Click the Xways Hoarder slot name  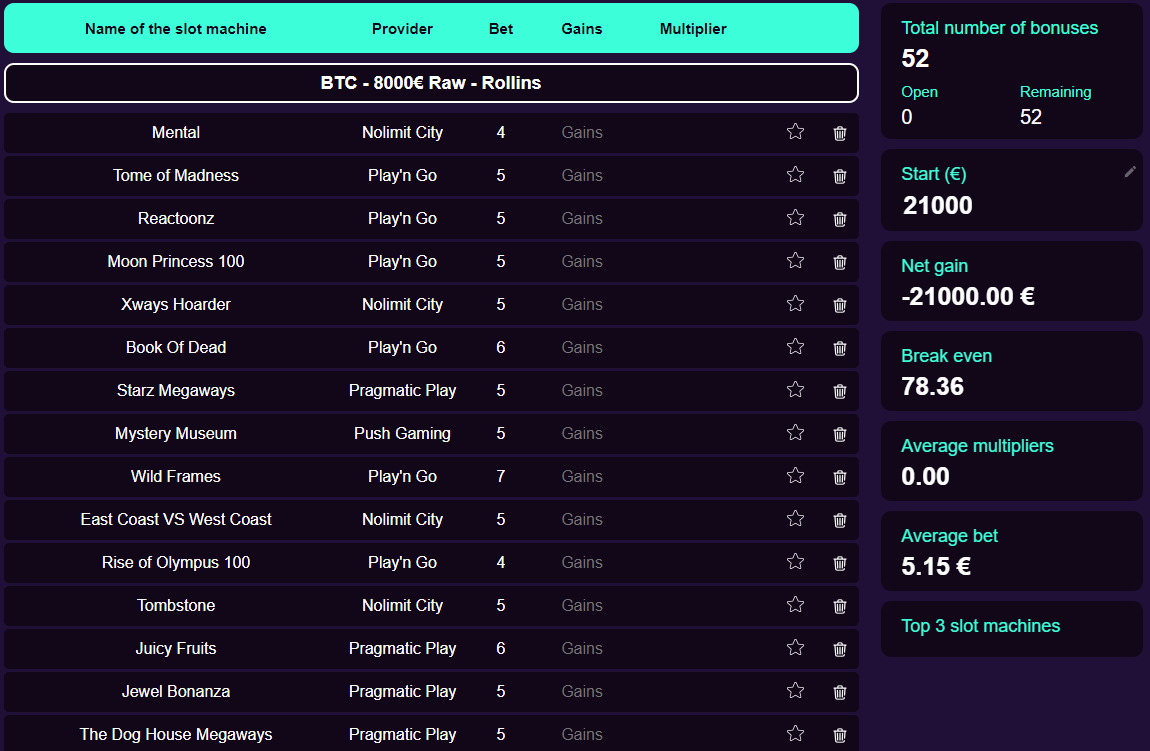point(176,304)
